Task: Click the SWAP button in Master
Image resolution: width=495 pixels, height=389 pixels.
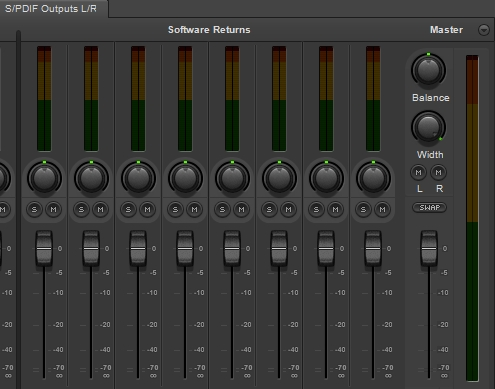Action: tap(429, 207)
